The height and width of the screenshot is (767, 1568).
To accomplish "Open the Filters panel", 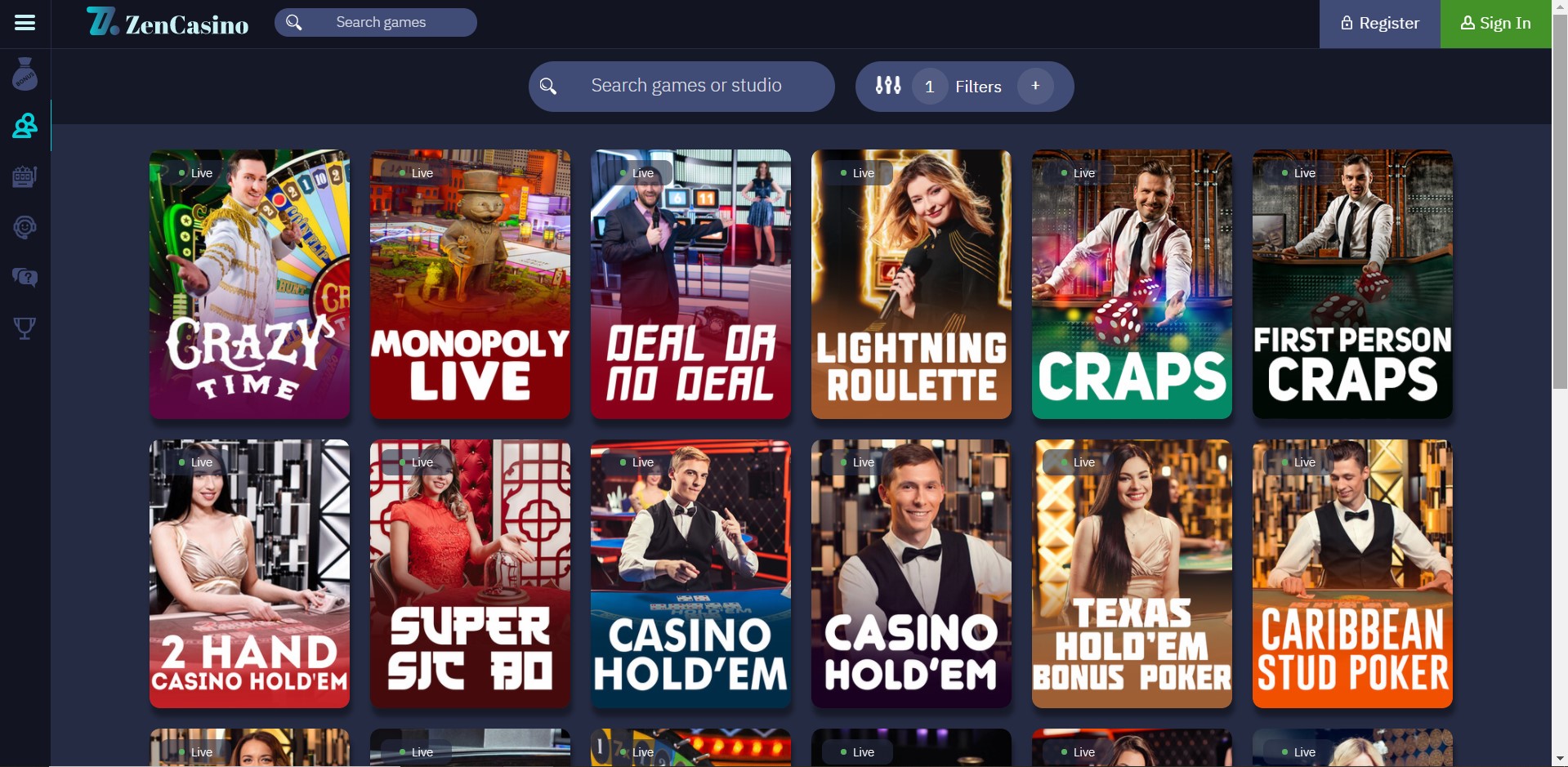I will click(978, 87).
